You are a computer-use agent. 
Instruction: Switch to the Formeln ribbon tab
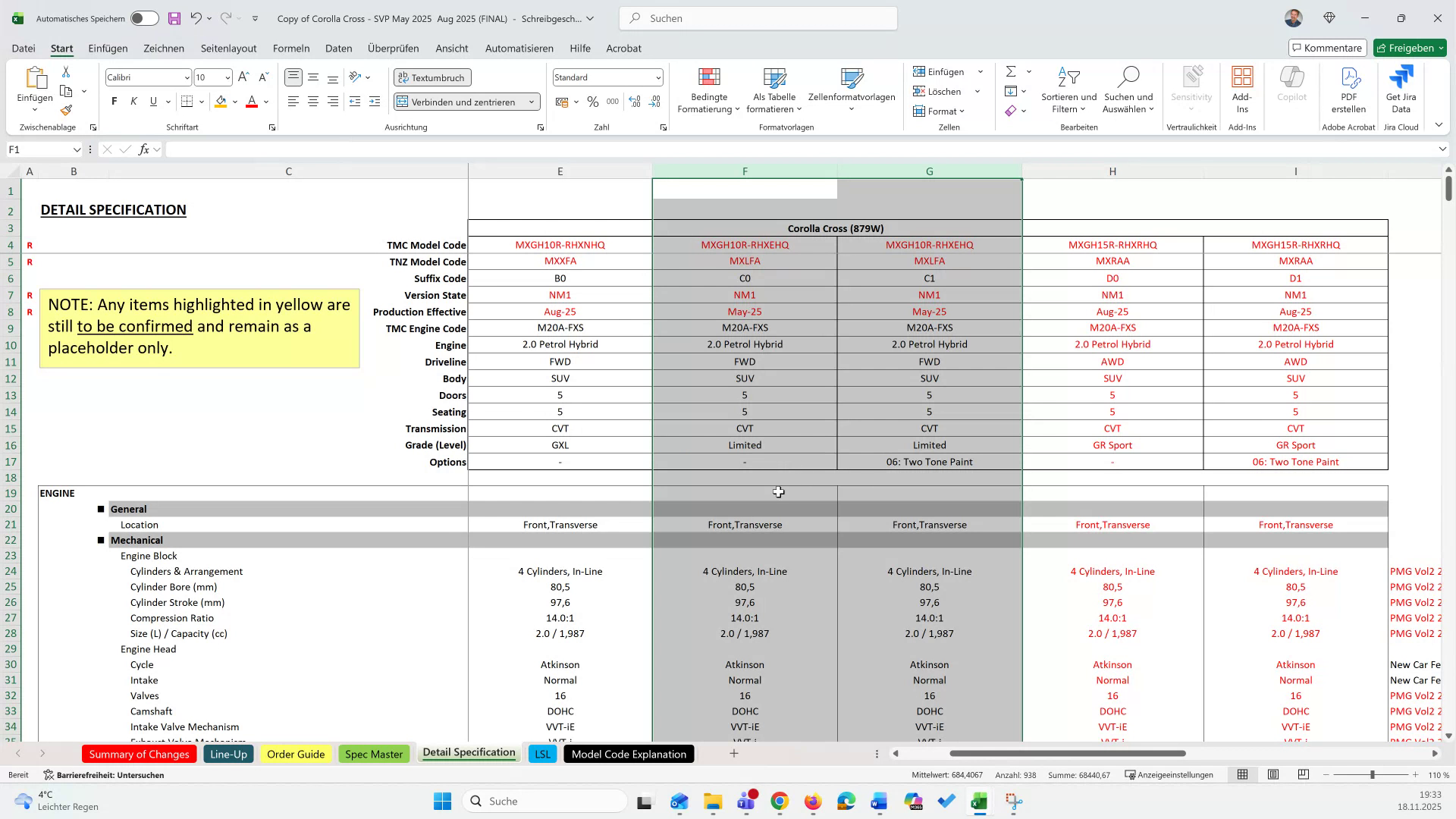point(291,48)
